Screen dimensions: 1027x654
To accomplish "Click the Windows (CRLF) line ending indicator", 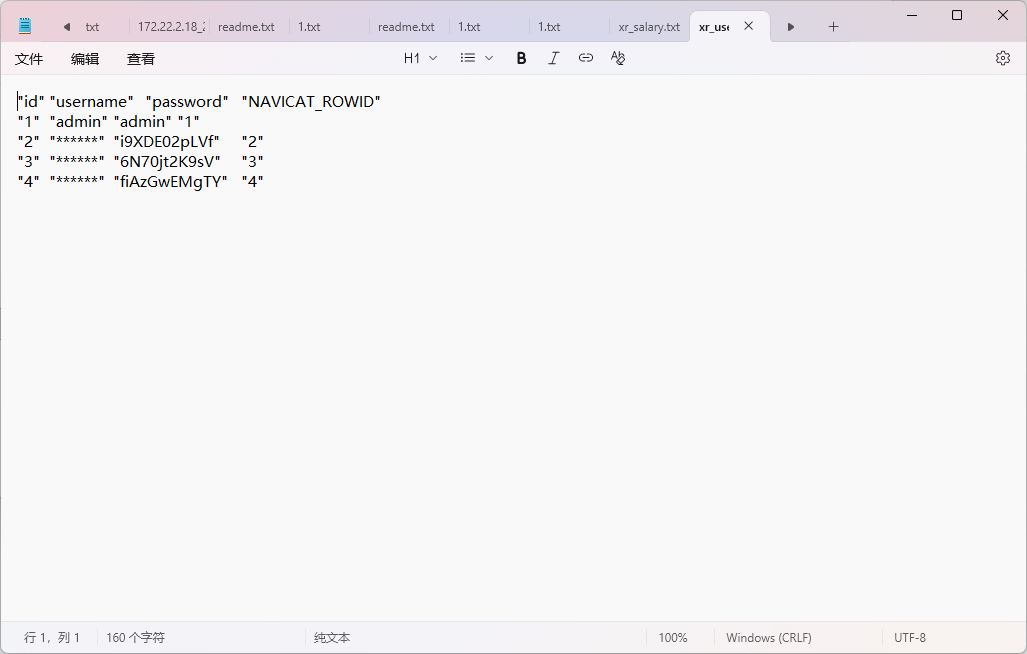I will click(768, 637).
